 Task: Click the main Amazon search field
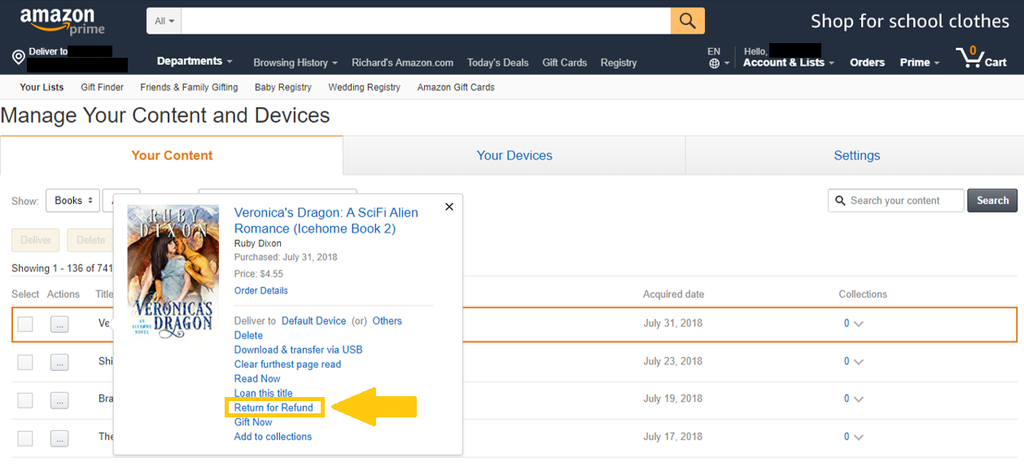pyautogui.click(x=426, y=21)
